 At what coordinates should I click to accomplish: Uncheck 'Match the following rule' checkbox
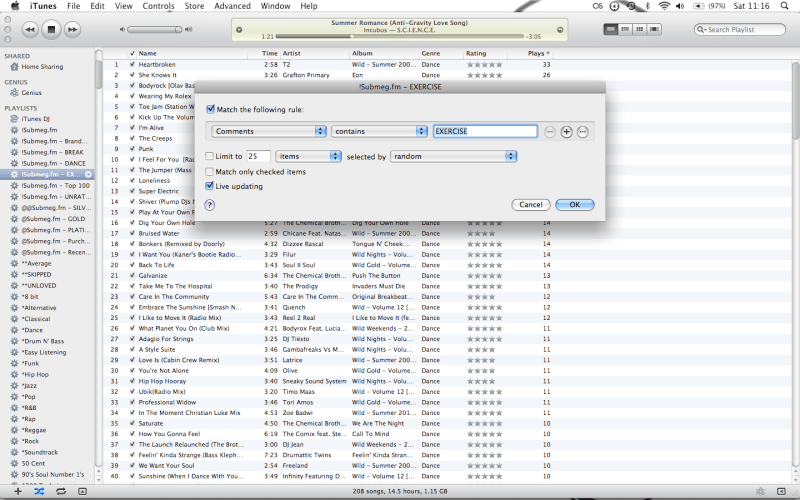210,108
